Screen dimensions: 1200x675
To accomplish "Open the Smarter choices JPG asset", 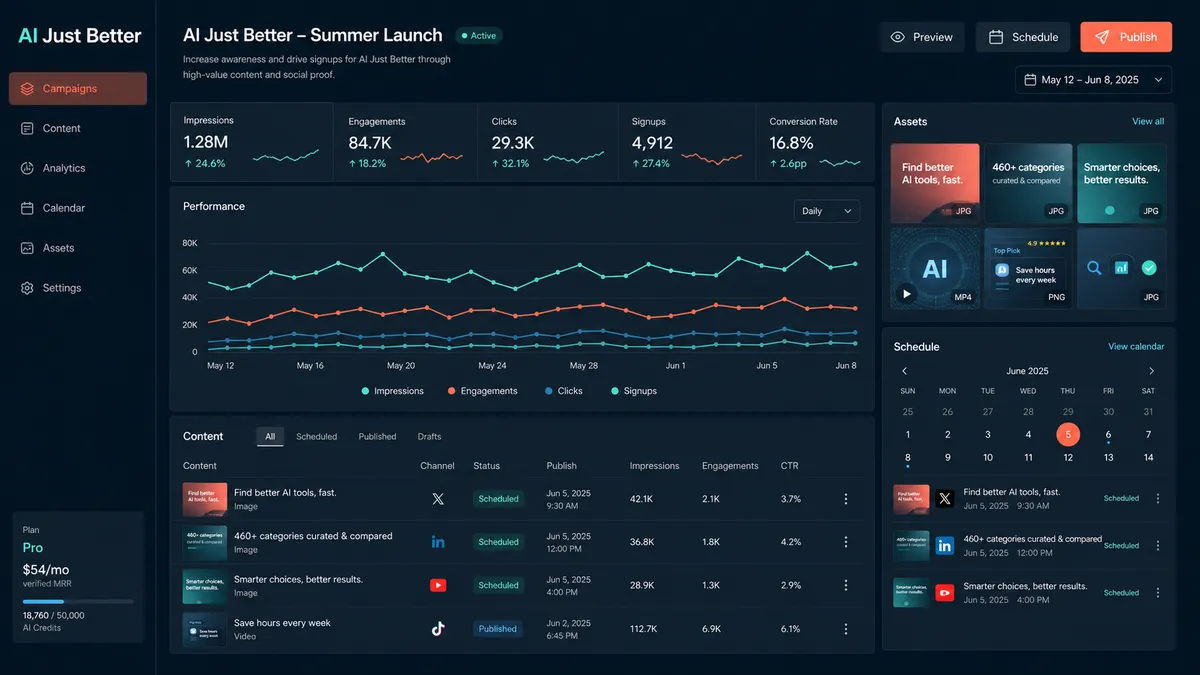I will point(1122,183).
